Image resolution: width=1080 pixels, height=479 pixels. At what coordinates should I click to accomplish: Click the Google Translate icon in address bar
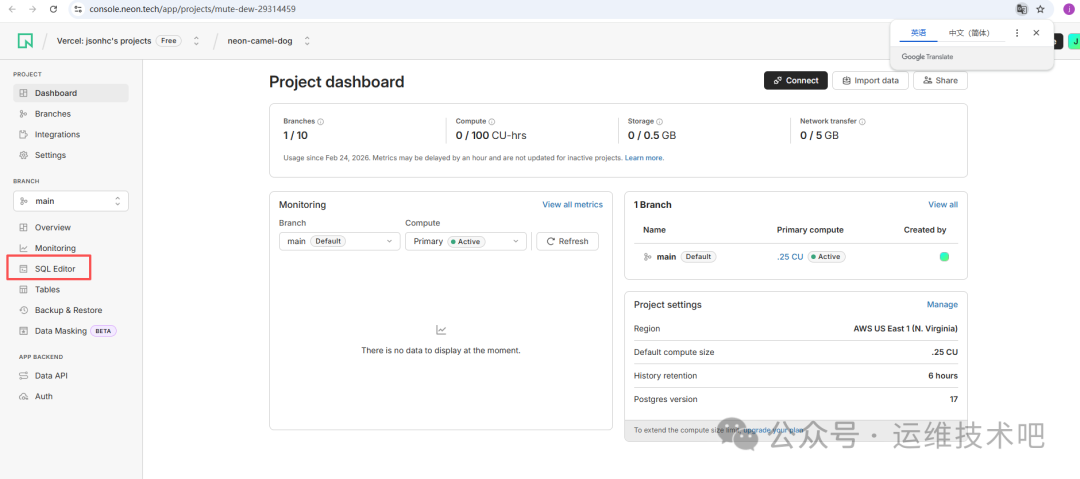(1021, 9)
